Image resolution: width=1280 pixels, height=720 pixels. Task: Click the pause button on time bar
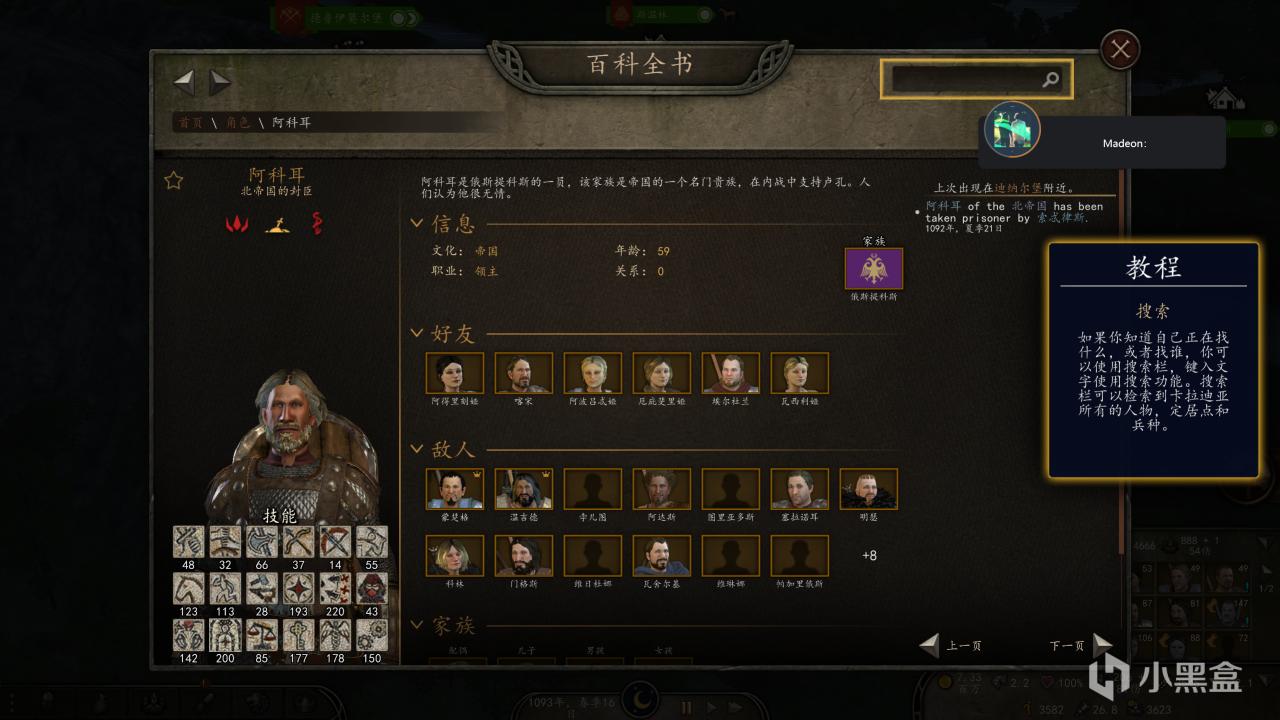687,706
